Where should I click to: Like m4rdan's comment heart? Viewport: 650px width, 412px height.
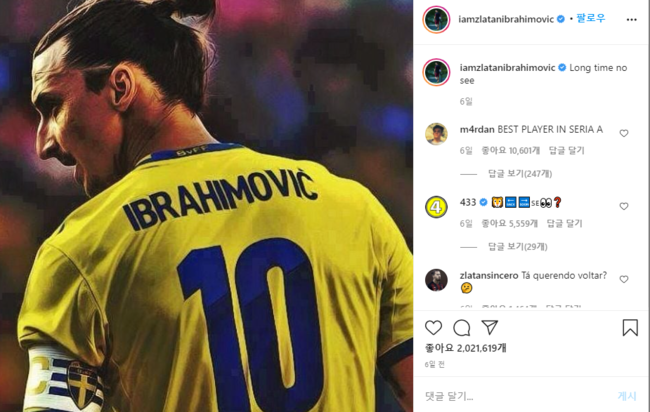tap(624, 133)
